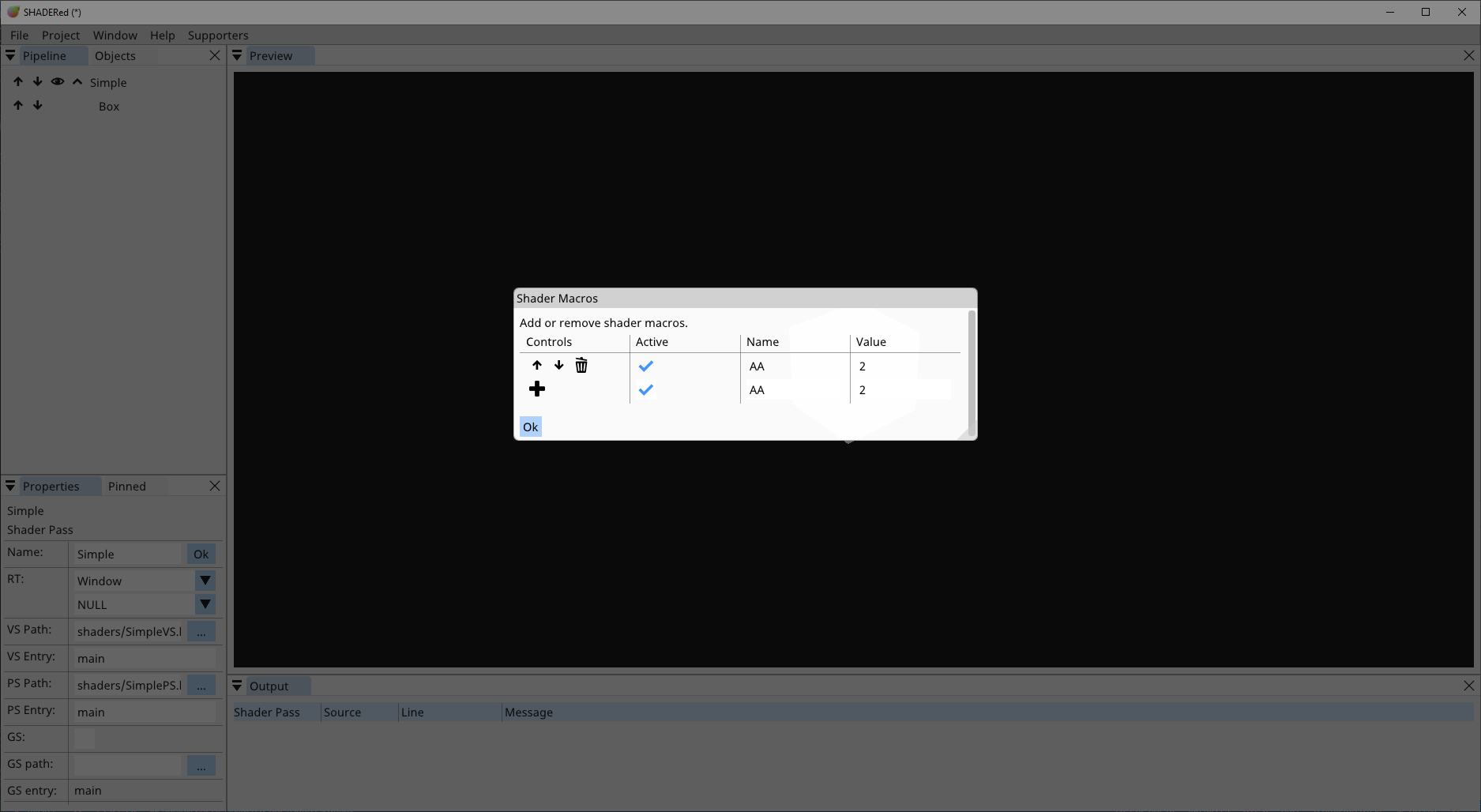Maximize the SHADERed window

pyautogui.click(x=1426, y=12)
